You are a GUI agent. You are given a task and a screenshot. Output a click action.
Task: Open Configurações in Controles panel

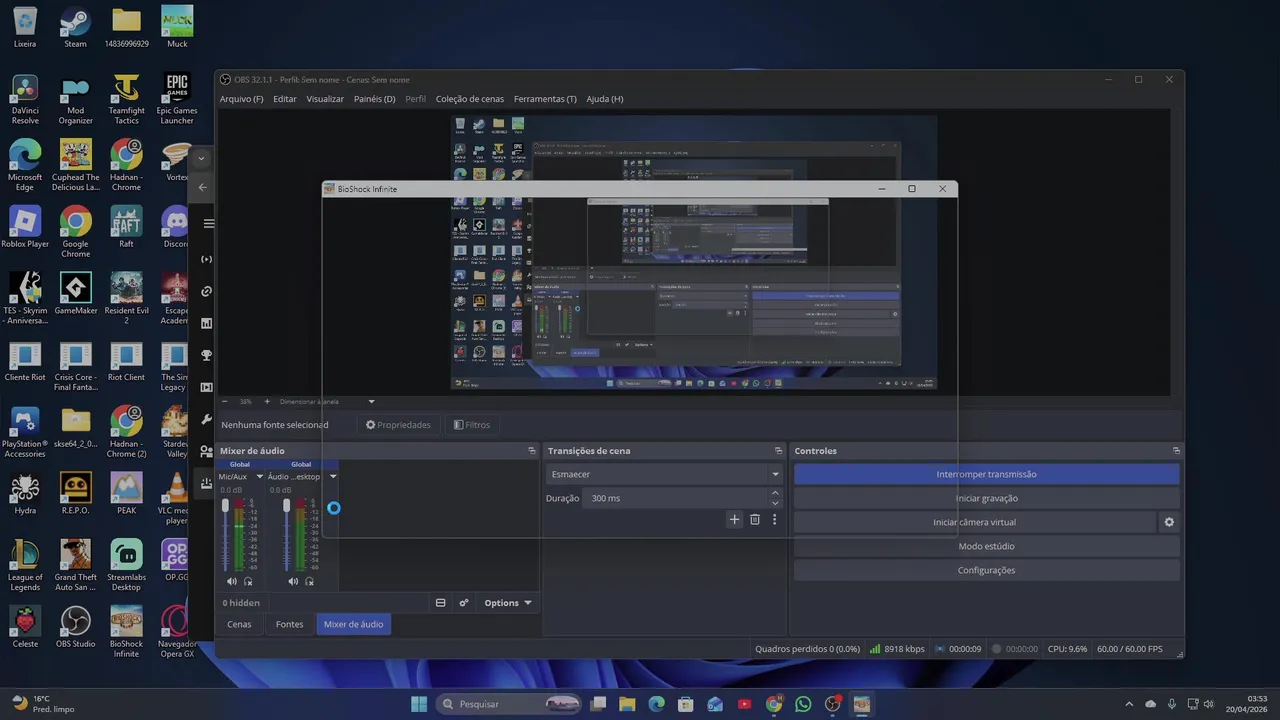(x=986, y=570)
